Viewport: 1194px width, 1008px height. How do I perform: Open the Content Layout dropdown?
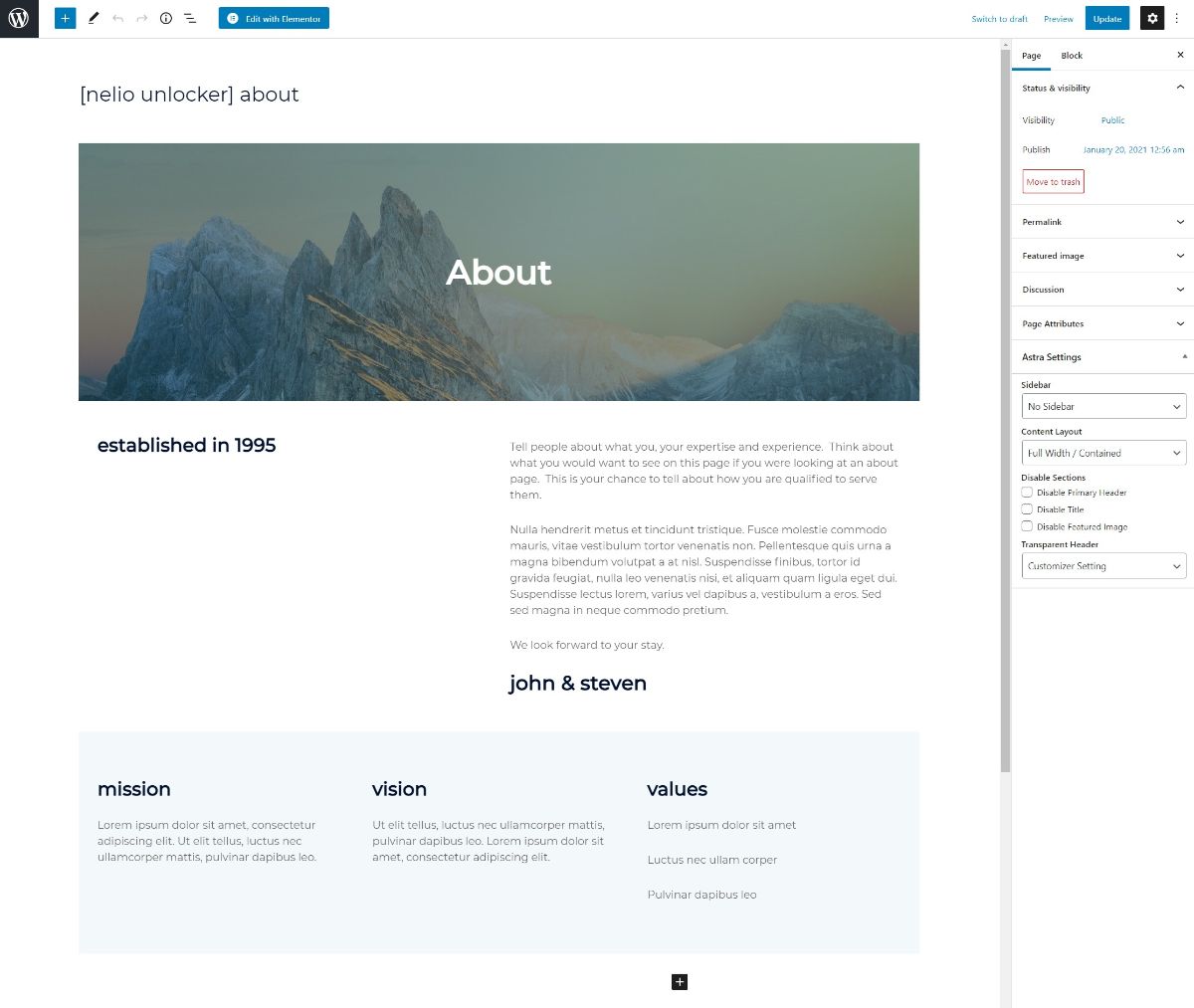tap(1103, 453)
